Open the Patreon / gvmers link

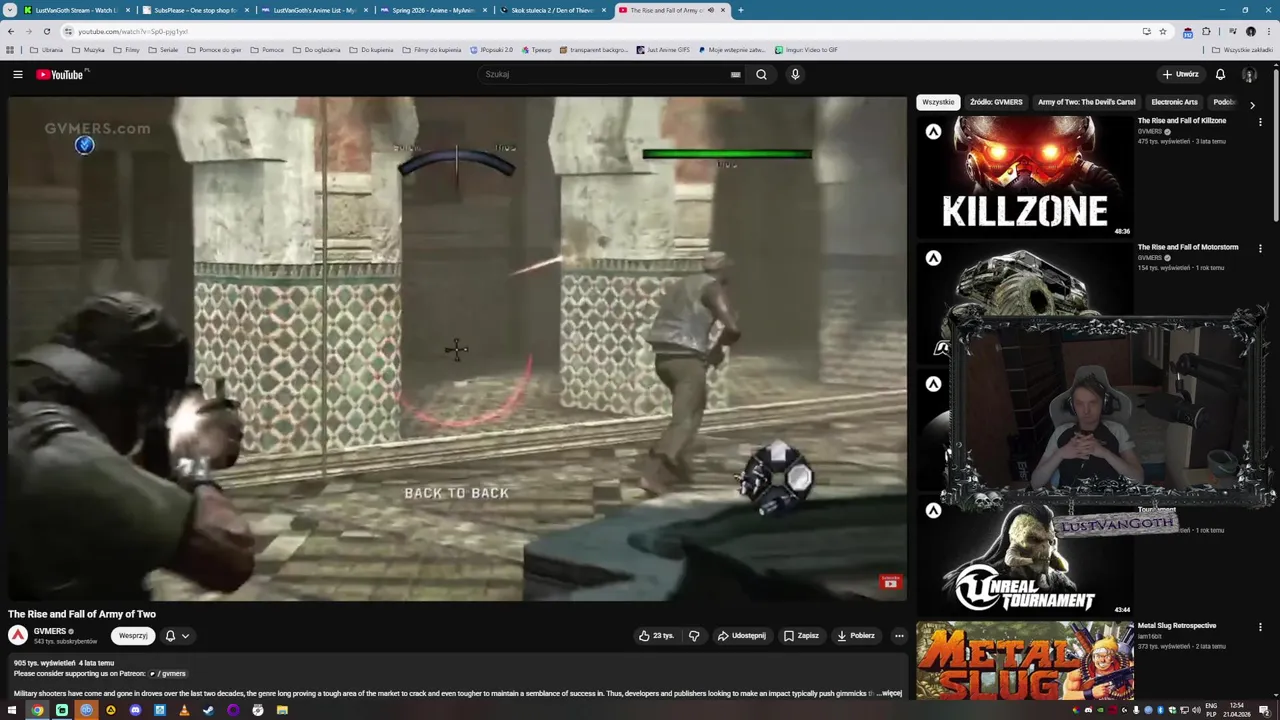[x=168, y=674]
